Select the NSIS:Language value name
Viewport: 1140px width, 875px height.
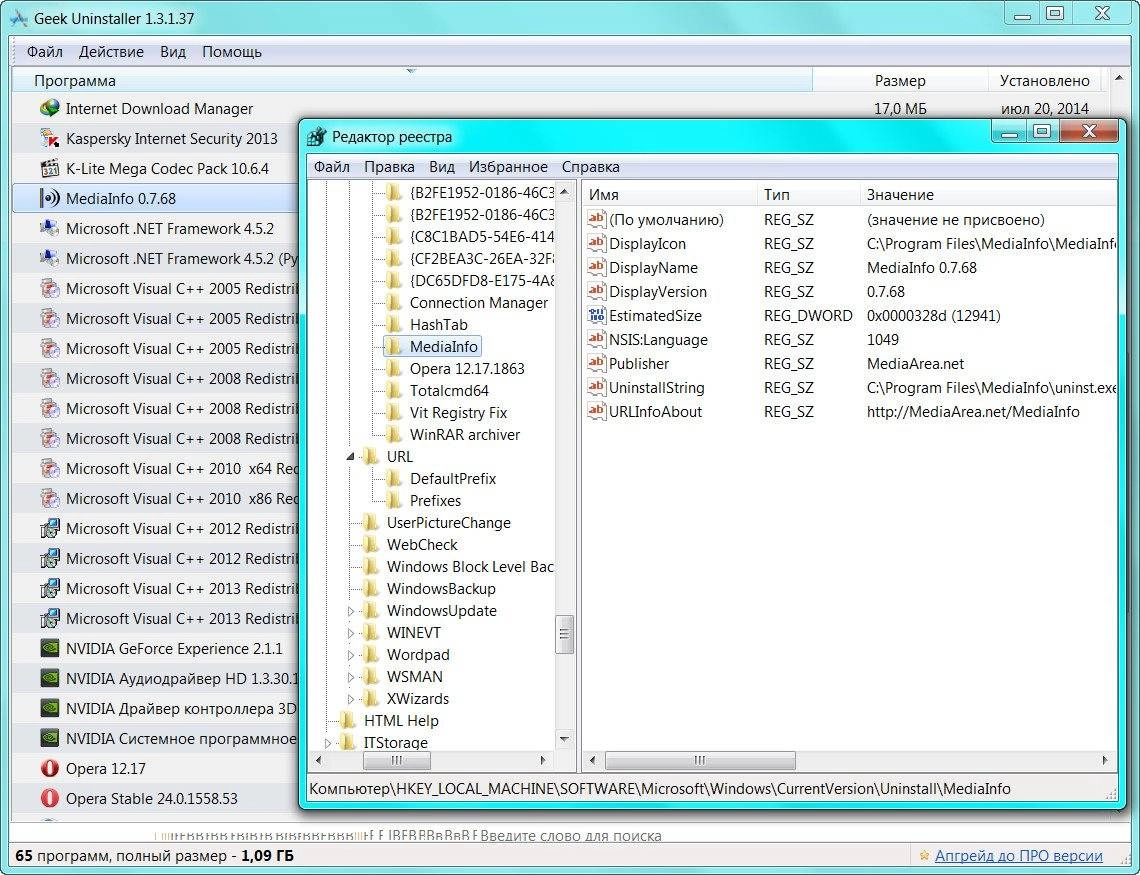(658, 339)
